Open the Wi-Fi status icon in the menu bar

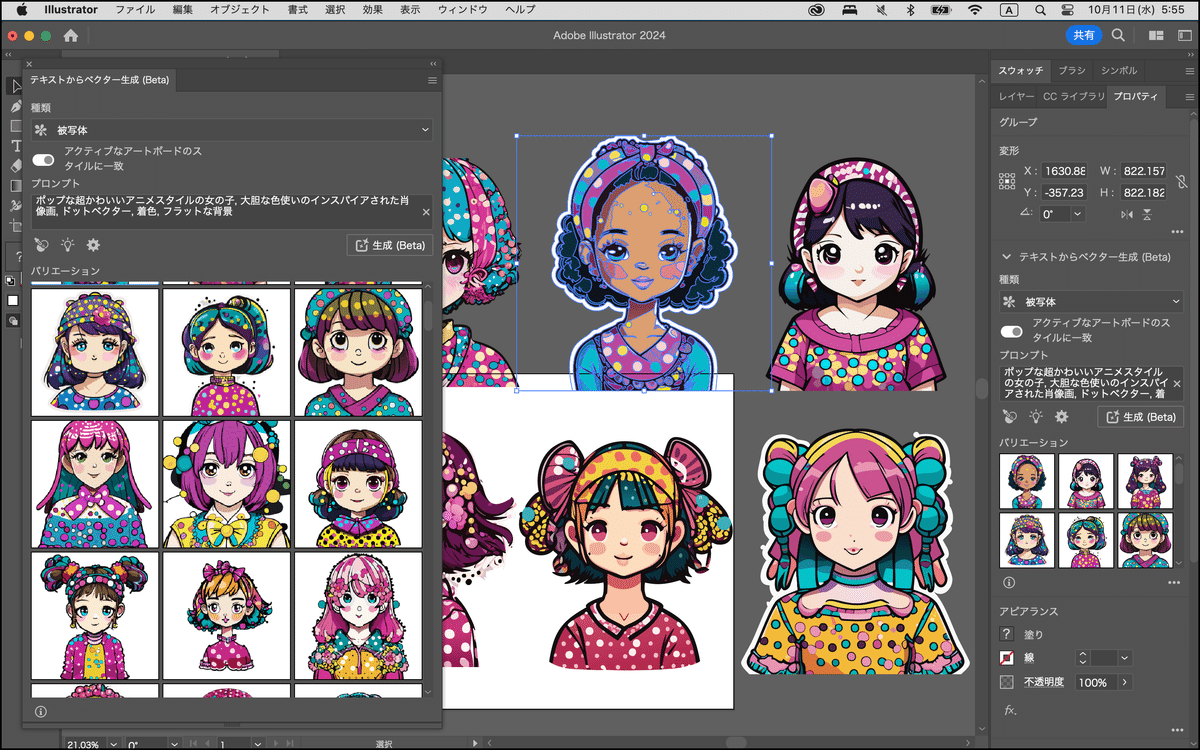pyautogui.click(x=974, y=10)
